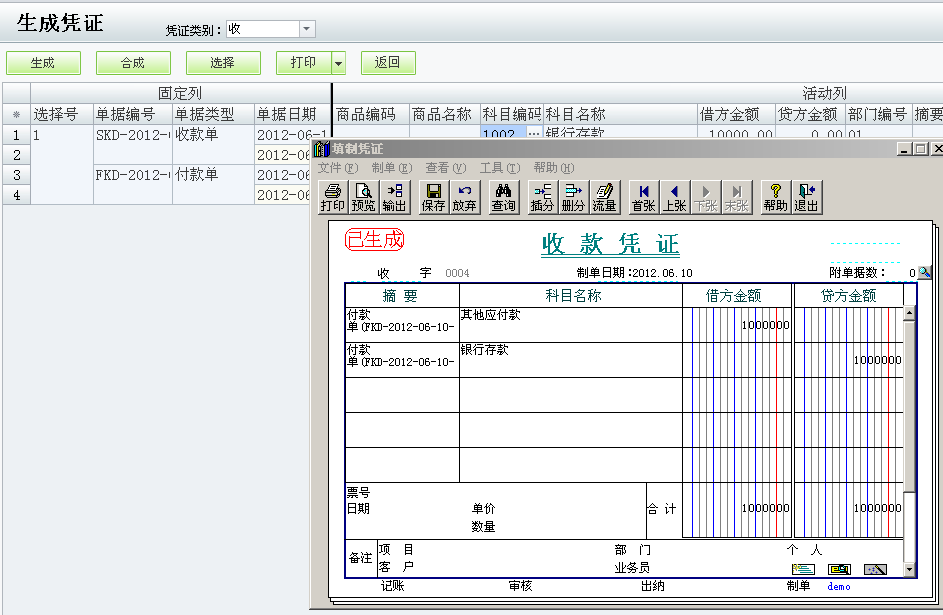
Task: Click the 选择号 column header
Action: coord(62,114)
